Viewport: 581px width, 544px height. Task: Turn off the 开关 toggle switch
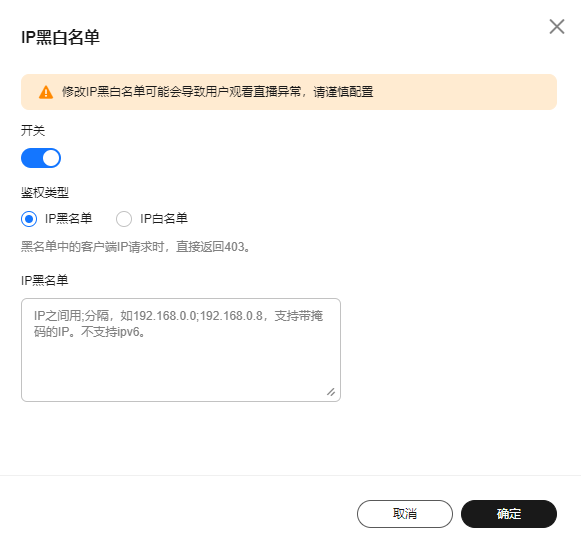(x=41, y=158)
